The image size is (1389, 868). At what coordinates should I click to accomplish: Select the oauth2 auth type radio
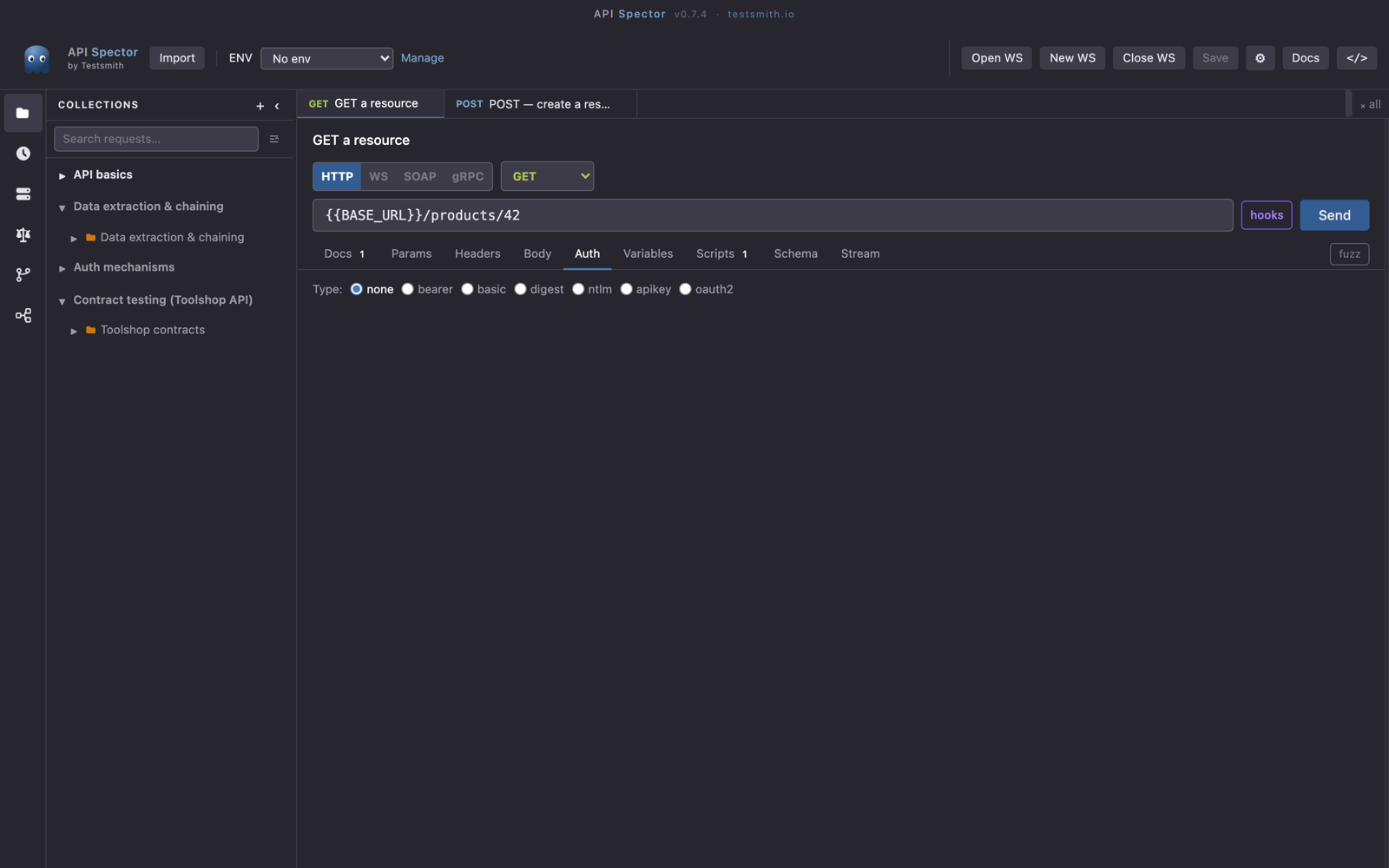point(685,289)
